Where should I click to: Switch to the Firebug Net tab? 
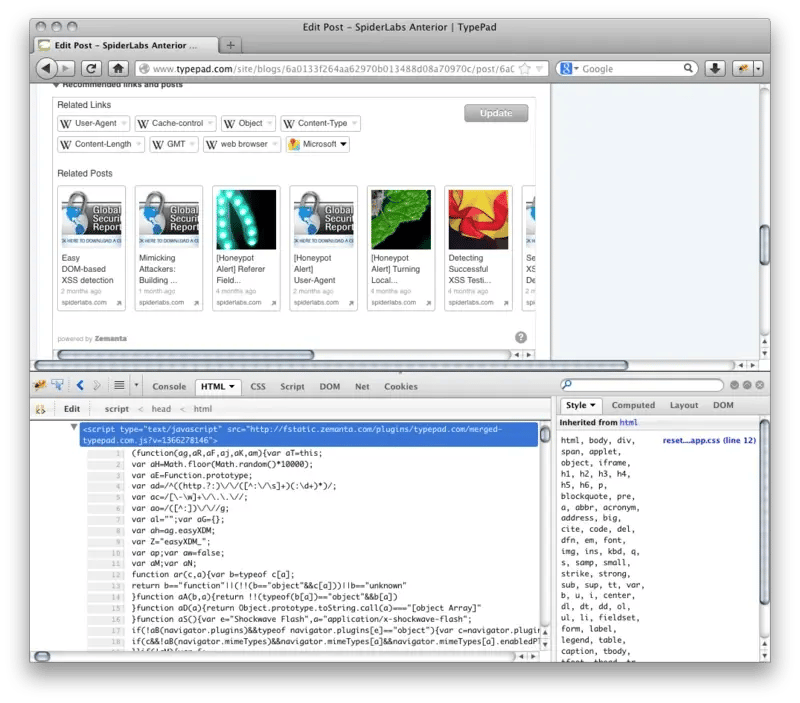tap(362, 386)
